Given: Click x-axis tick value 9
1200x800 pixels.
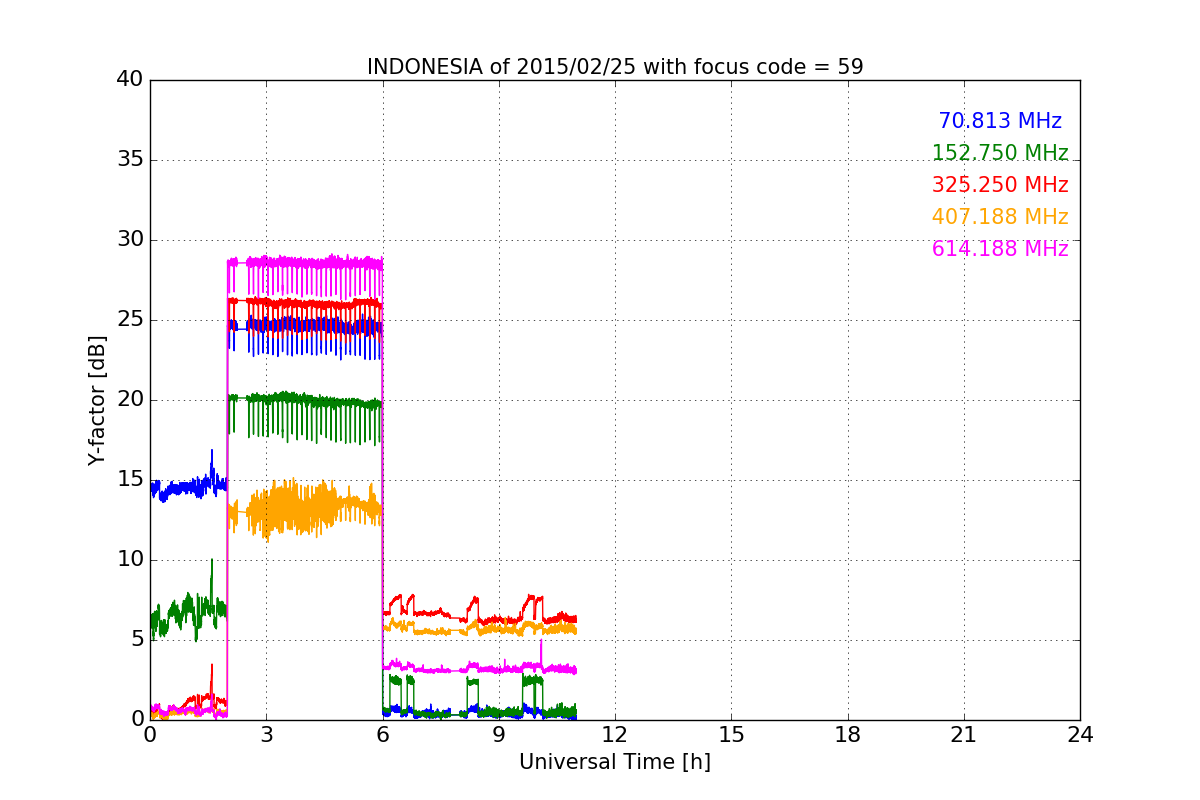Looking at the screenshot, I should 499,735.
